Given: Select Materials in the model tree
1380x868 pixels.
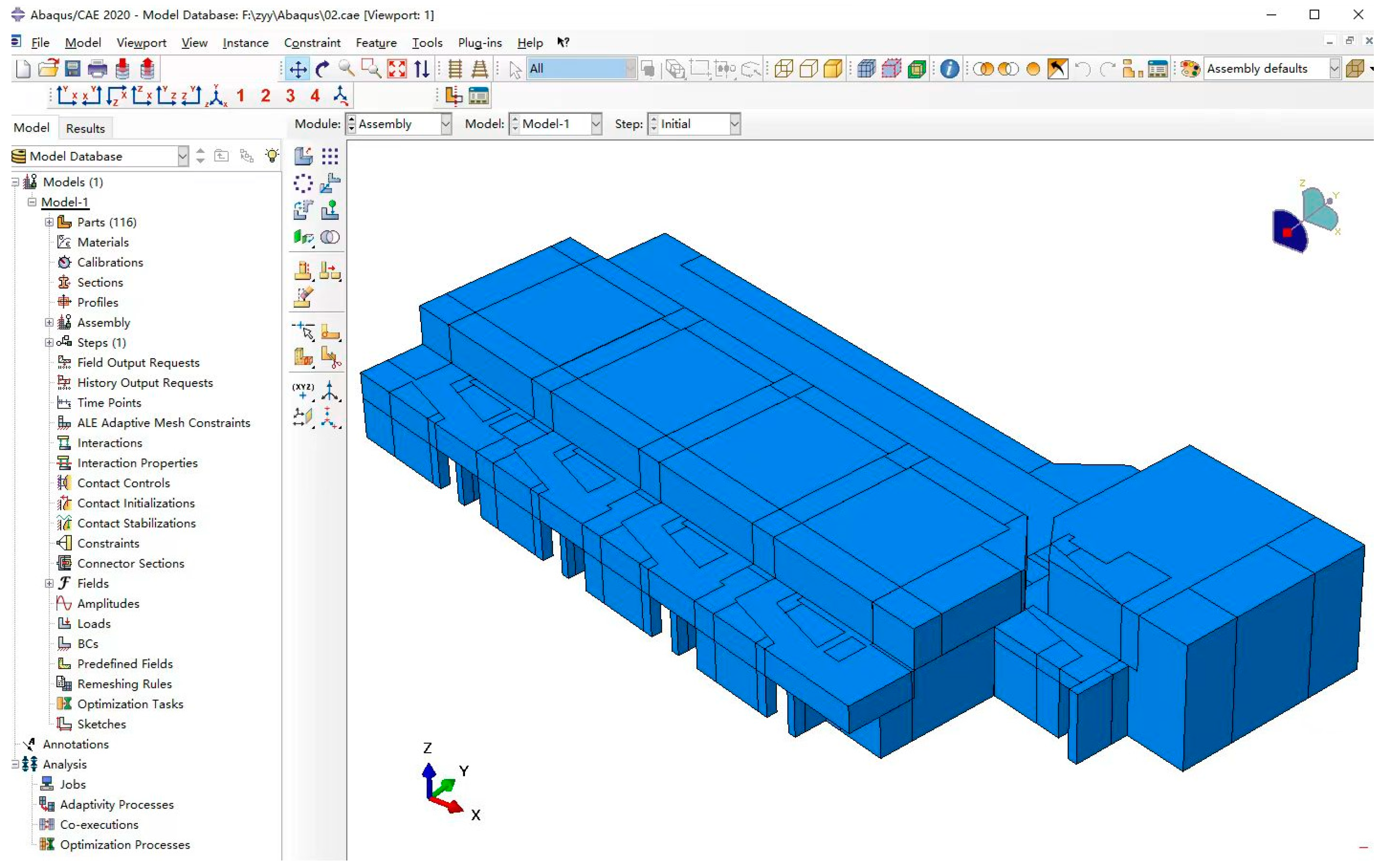Looking at the screenshot, I should (103, 243).
